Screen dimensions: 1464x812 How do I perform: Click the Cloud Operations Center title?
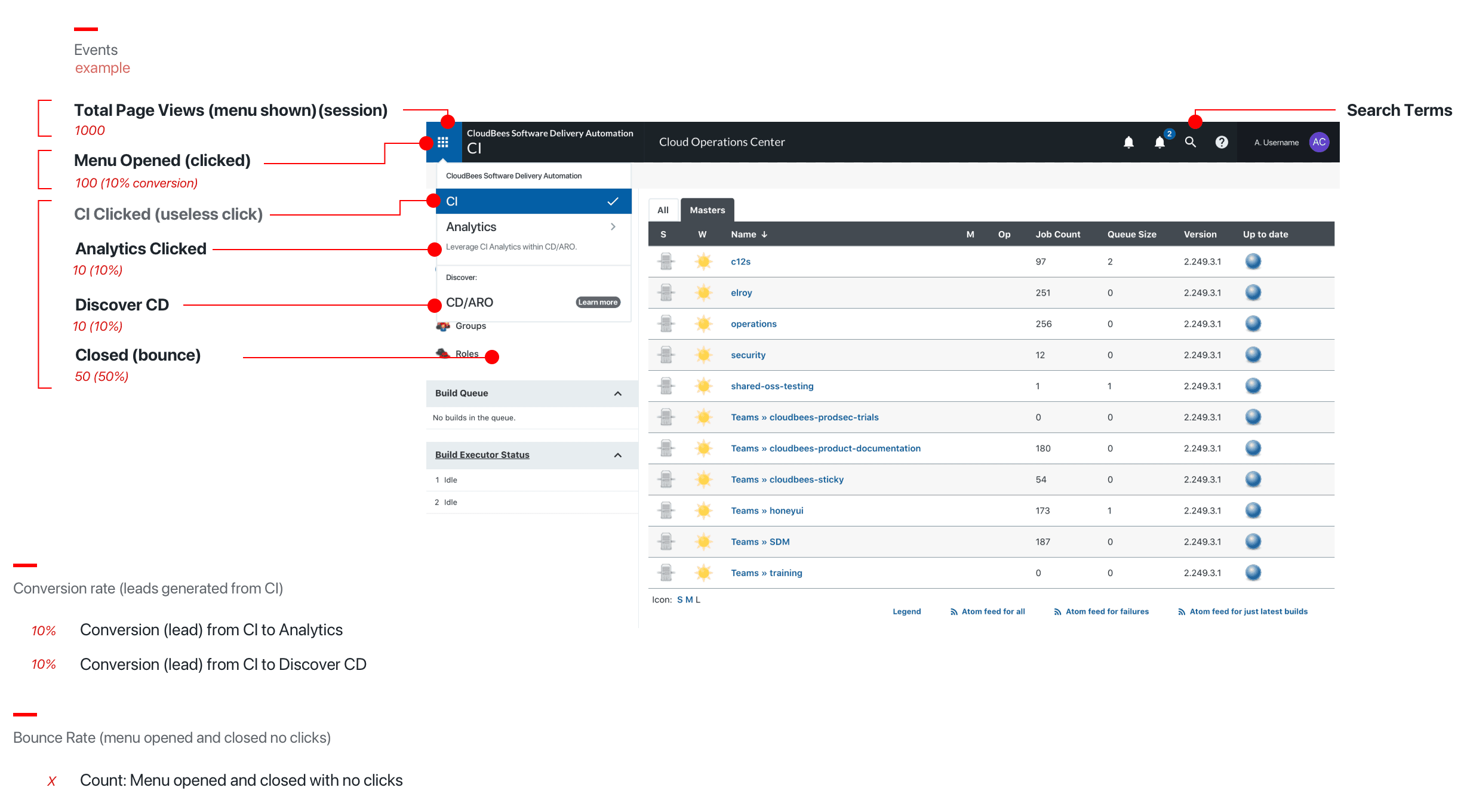pos(722,142)
